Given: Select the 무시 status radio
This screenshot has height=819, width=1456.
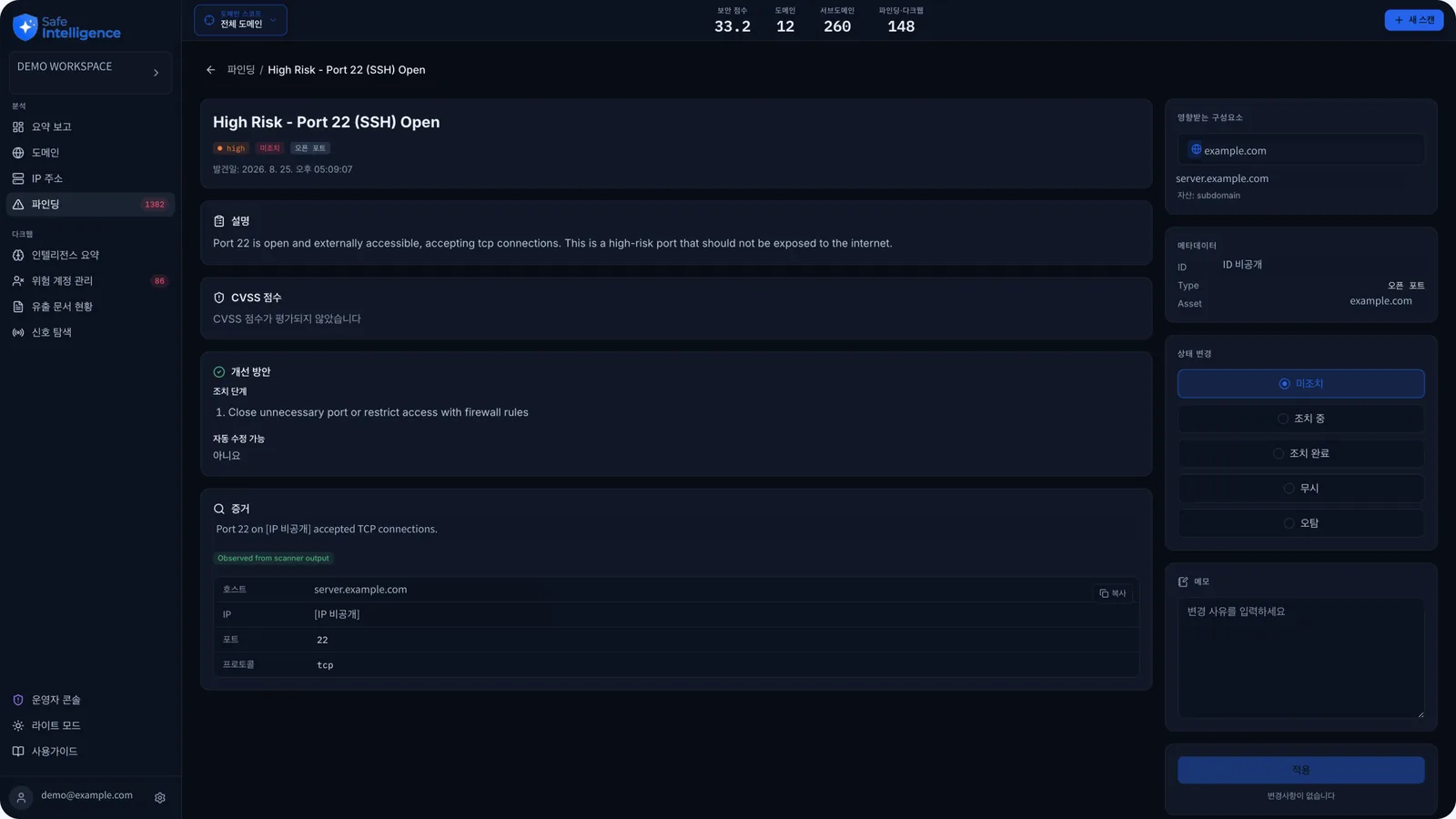Looking at the screenshot, I should pyautogui.click(x=1289, y=489).
